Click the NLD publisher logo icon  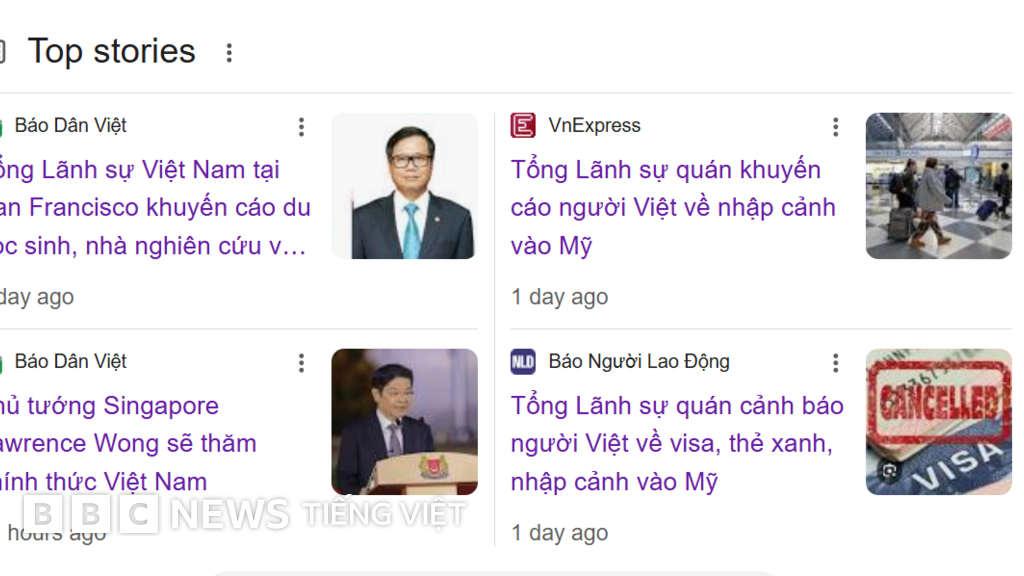click(x=523, y=361)
